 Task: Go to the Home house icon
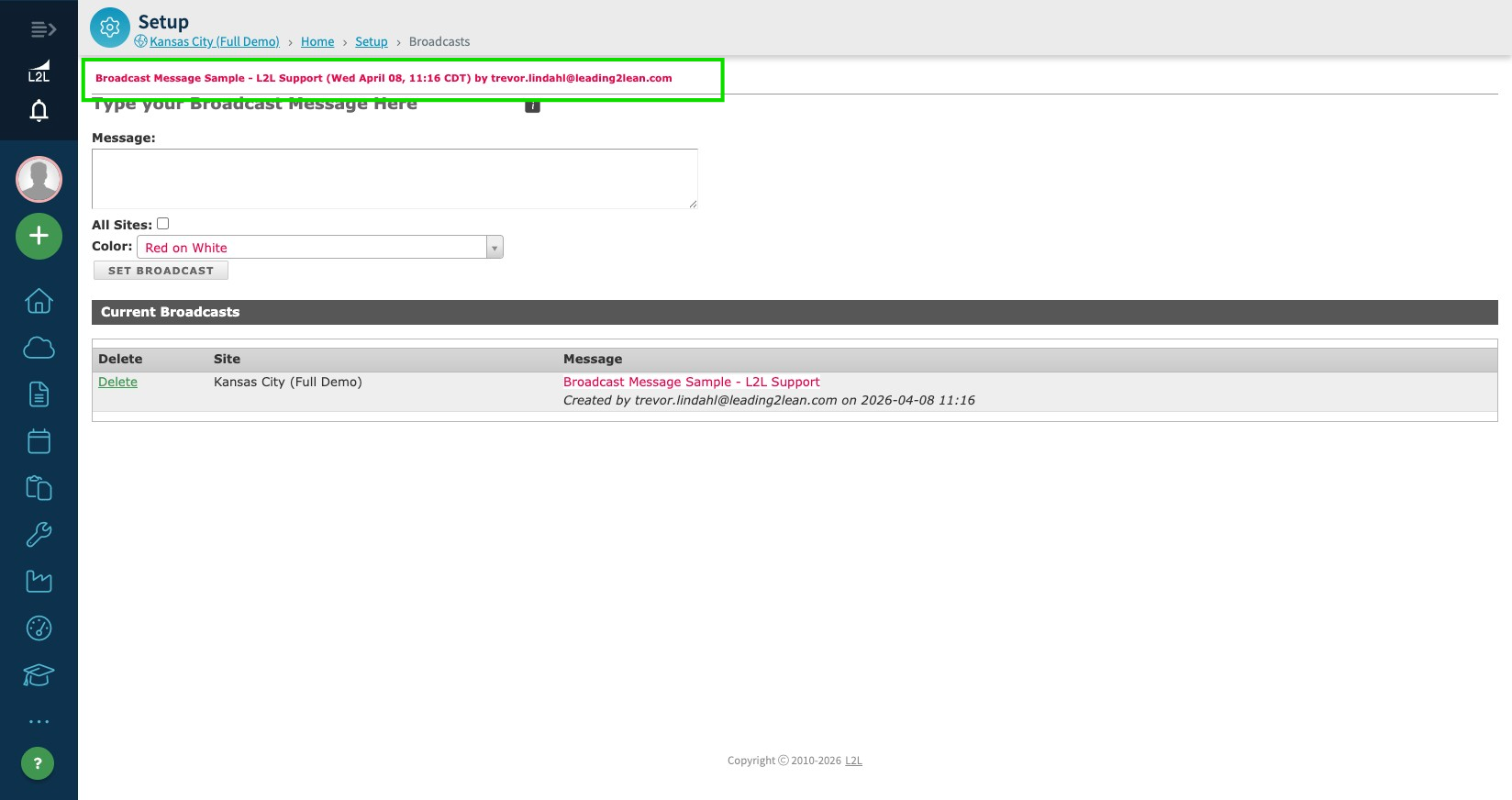click(x=39, y=301)
